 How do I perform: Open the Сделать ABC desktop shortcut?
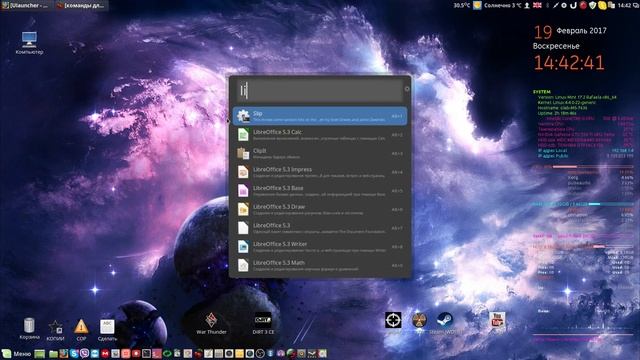(x=107, y=330)
